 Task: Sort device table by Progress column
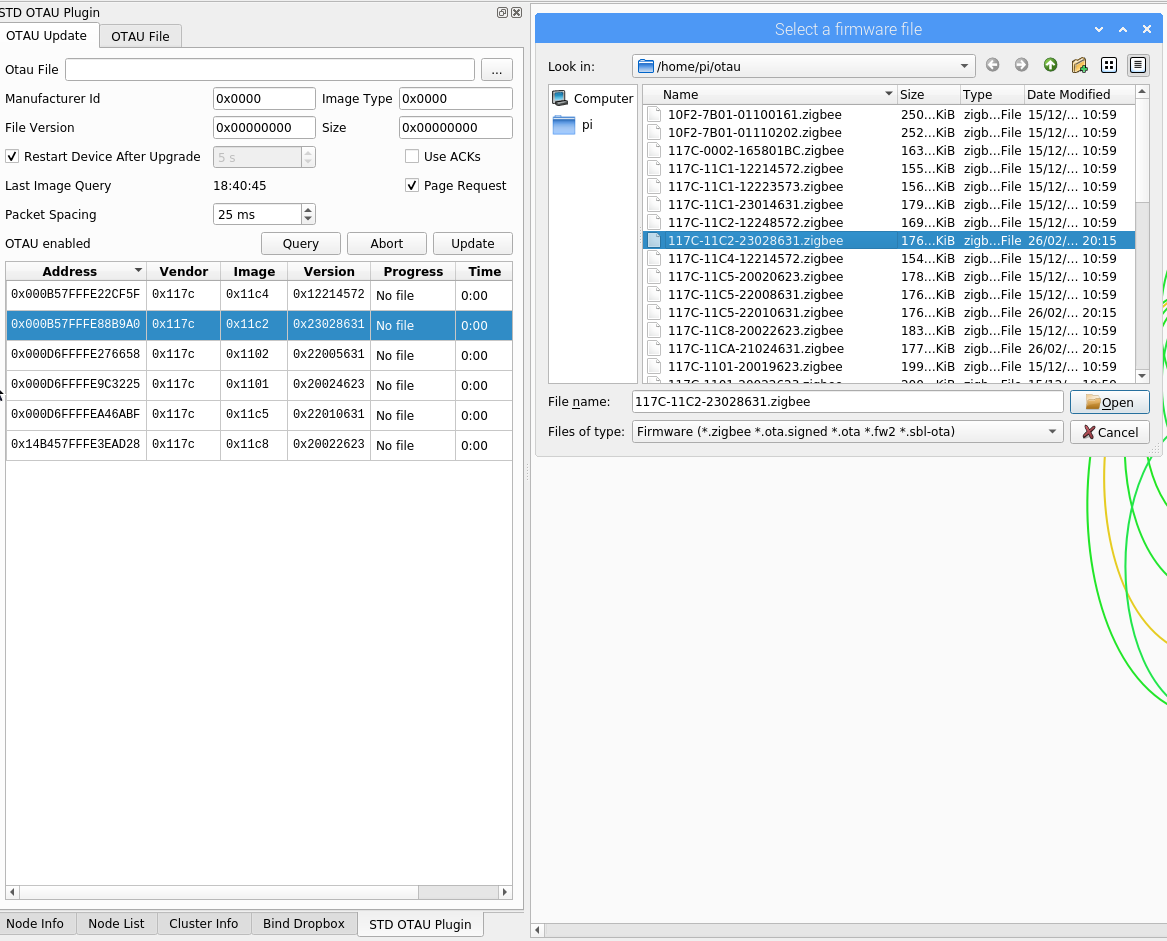[x=413, y=272]
